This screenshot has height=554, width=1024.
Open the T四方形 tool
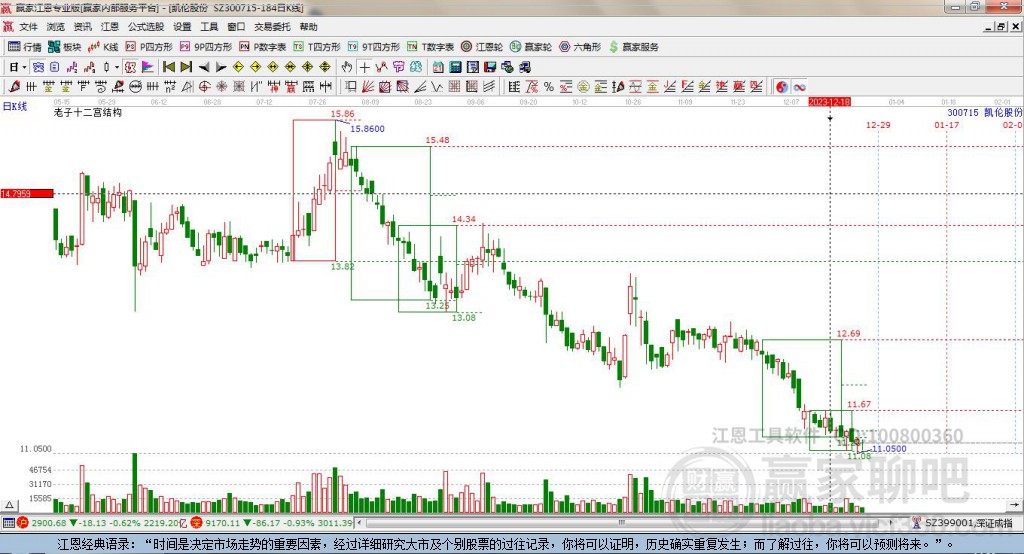coord(317,47)
